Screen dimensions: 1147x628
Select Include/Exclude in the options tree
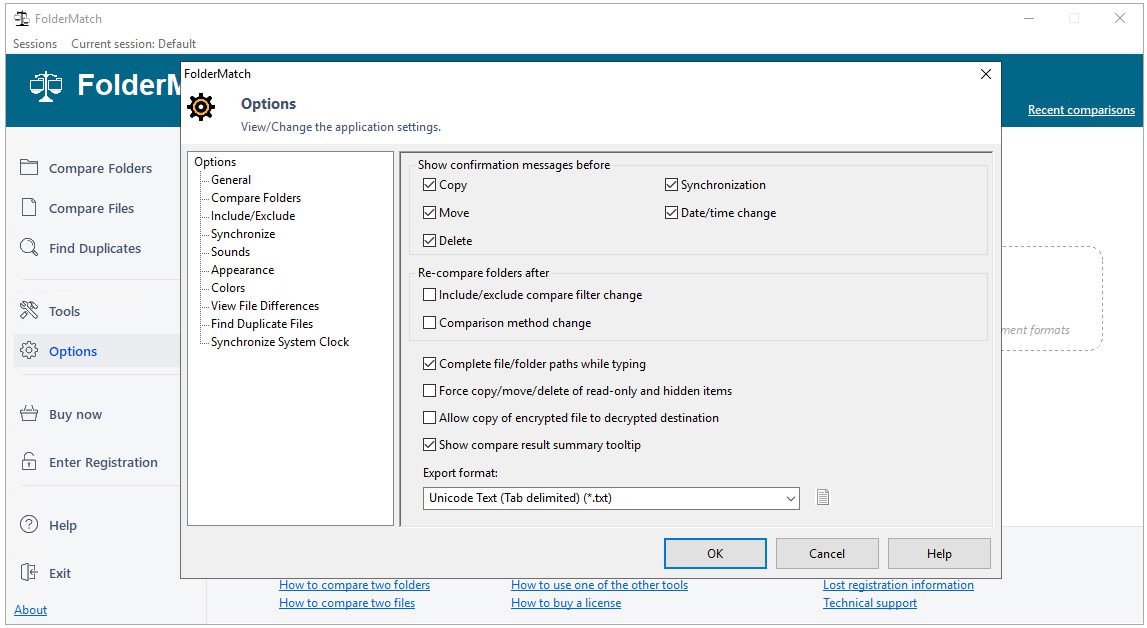253,216
